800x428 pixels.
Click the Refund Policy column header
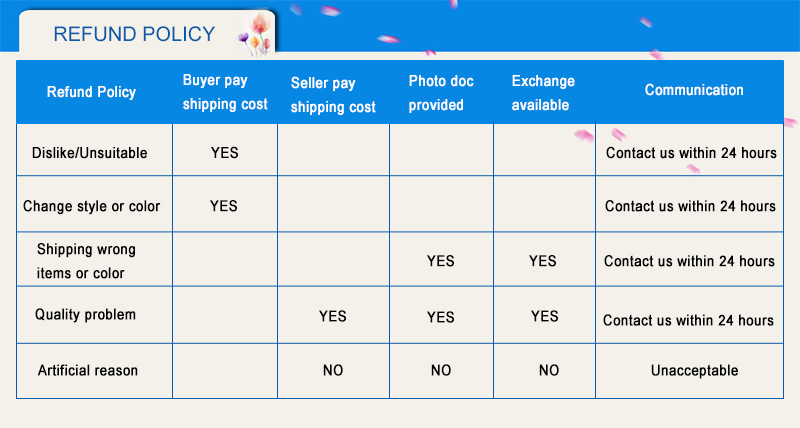tap(91, 92)
